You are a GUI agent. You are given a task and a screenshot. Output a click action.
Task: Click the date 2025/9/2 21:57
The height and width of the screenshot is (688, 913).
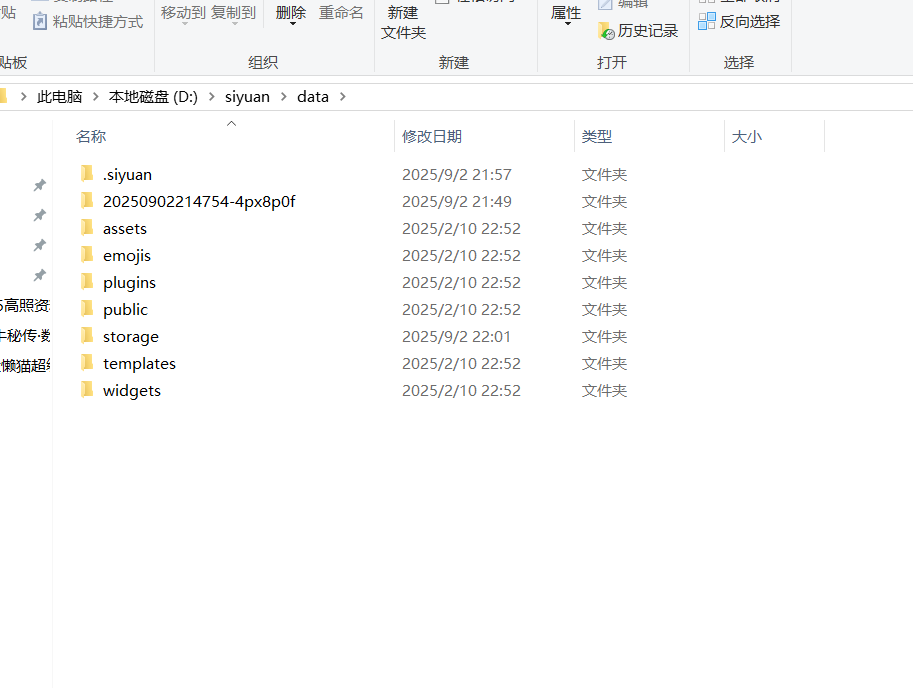(x=456, y=175)
